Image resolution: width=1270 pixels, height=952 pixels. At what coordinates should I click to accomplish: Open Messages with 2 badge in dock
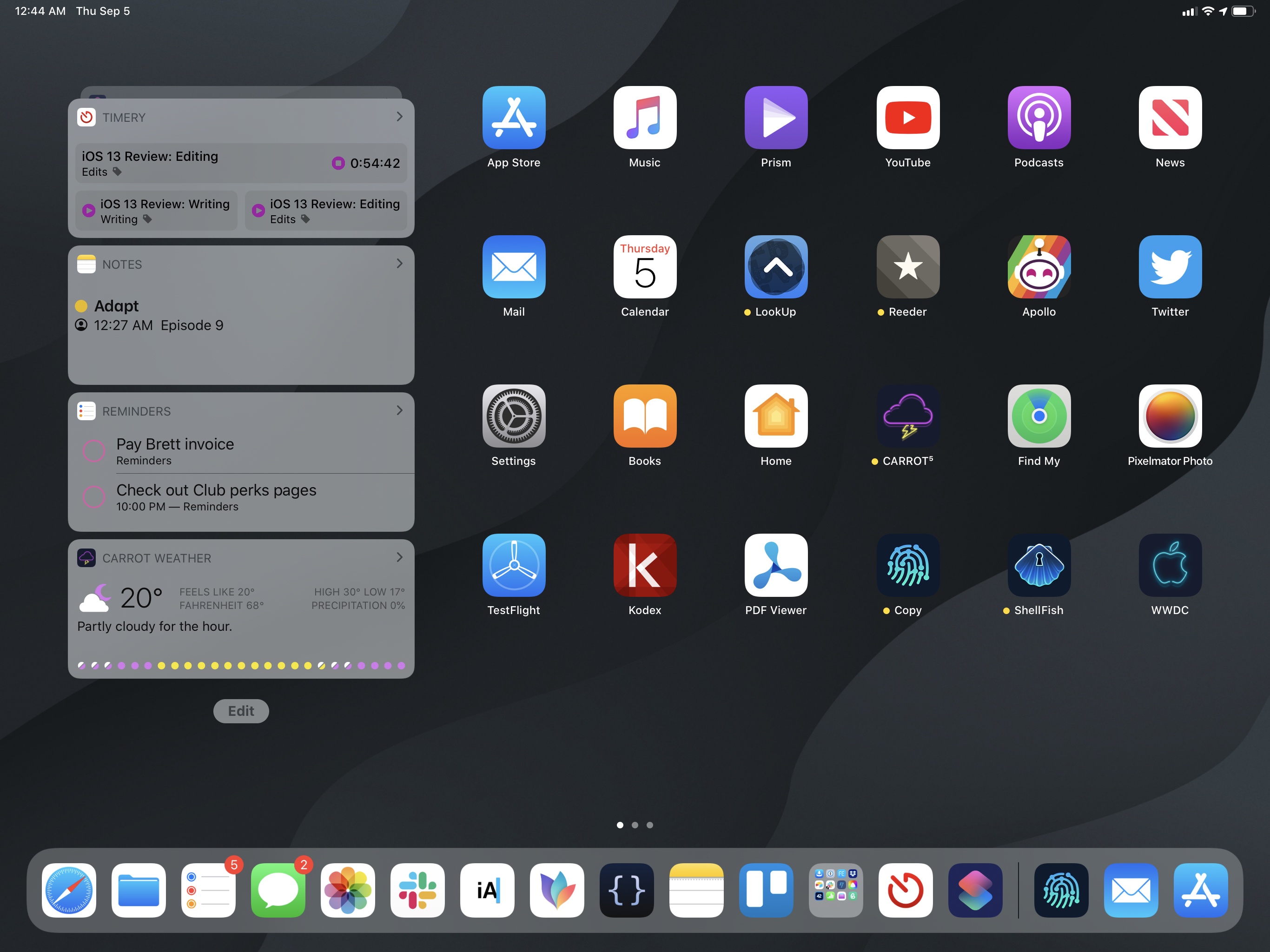click(278, 890)
